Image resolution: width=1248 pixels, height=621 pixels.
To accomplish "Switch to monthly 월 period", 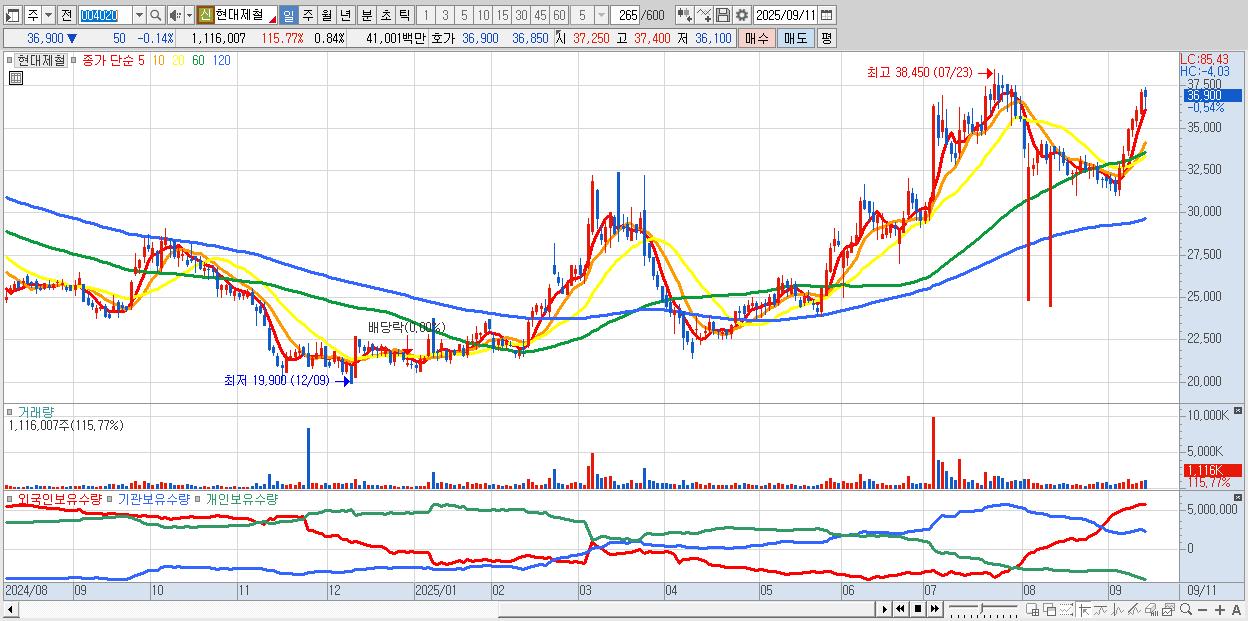I will point(326,15).
